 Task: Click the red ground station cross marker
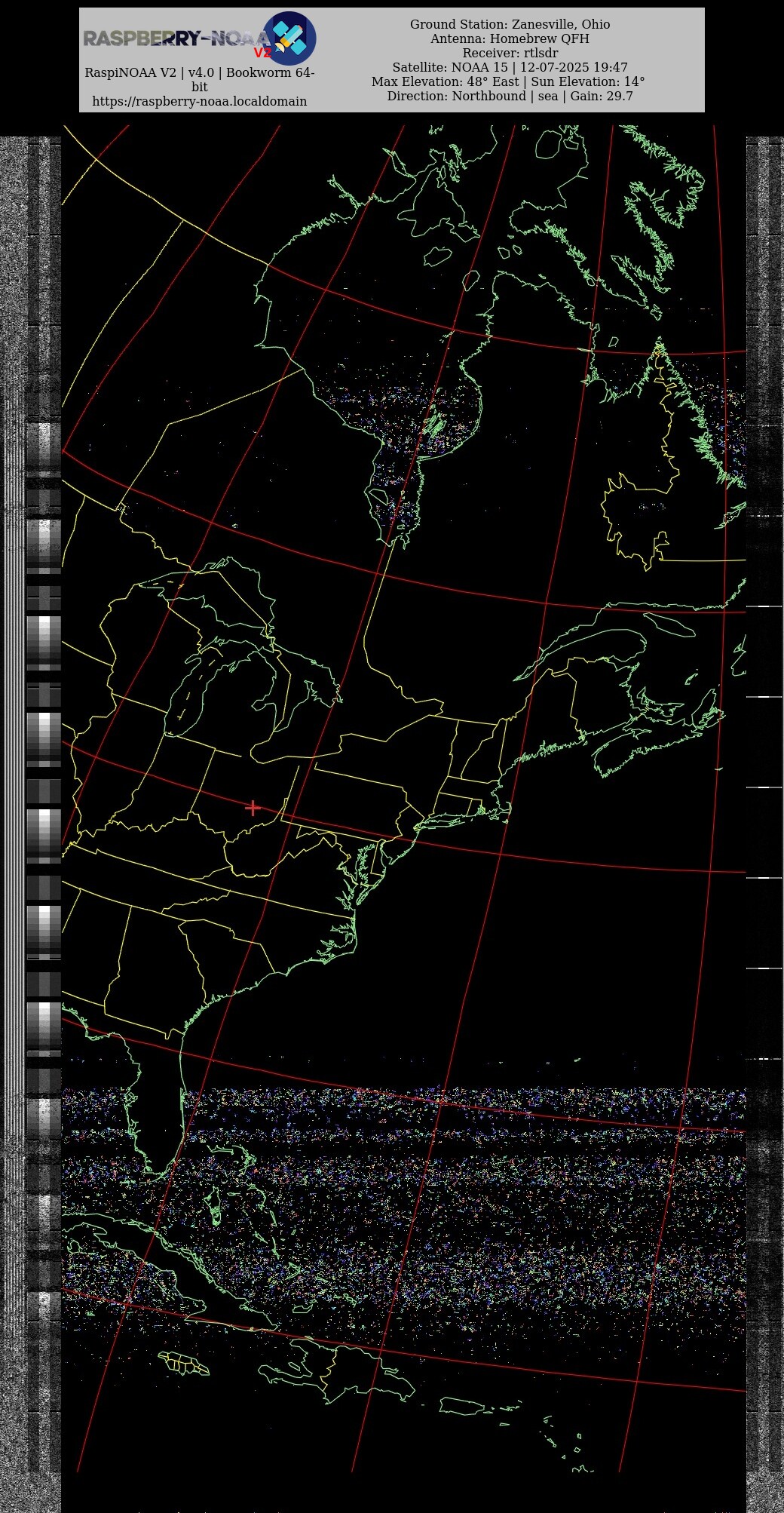(253, 808)
